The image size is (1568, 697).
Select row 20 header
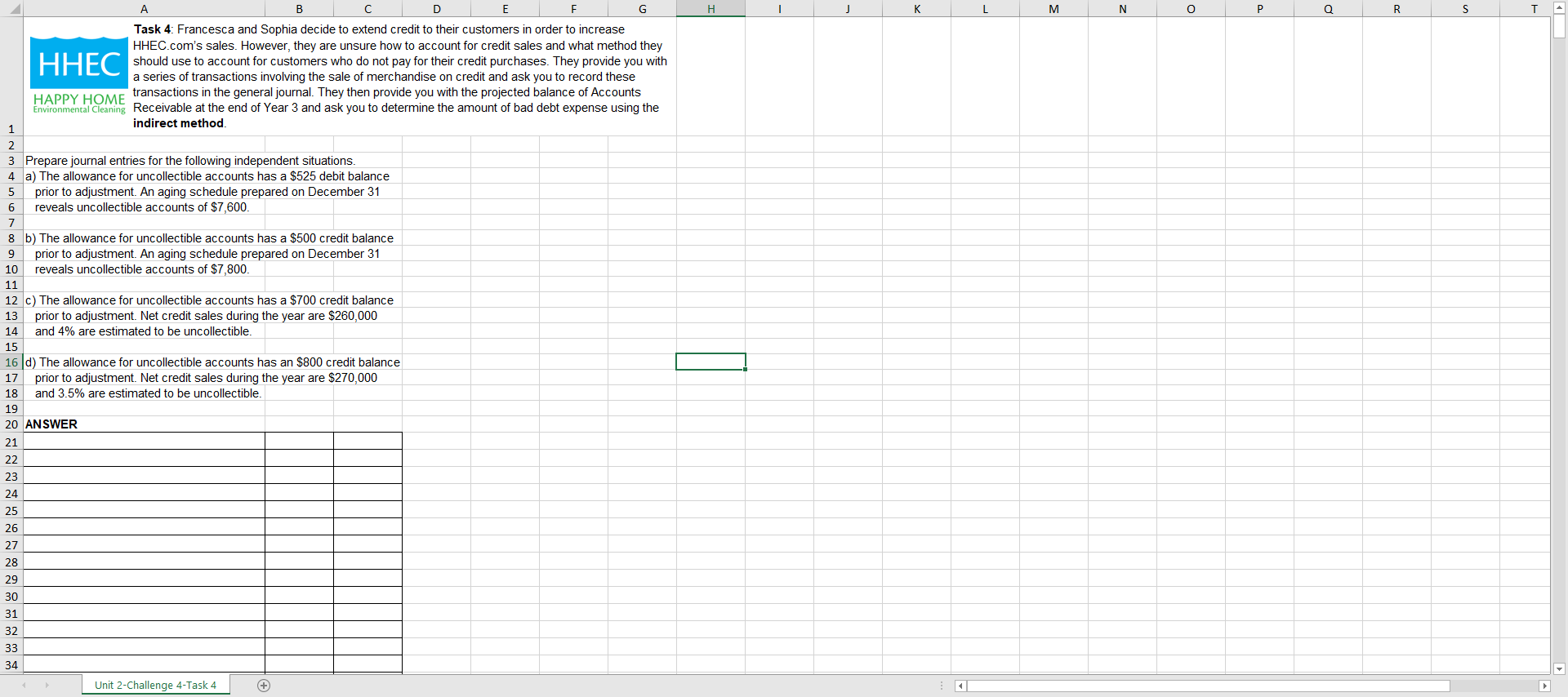pos(11,424)
